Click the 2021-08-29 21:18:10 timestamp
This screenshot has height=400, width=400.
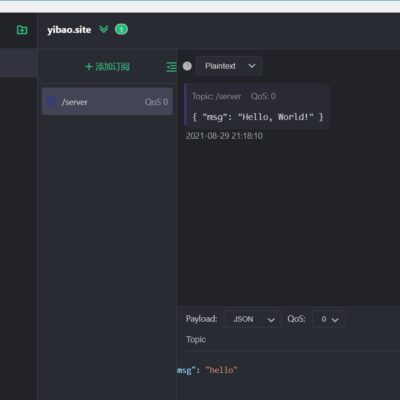point(224,136)
